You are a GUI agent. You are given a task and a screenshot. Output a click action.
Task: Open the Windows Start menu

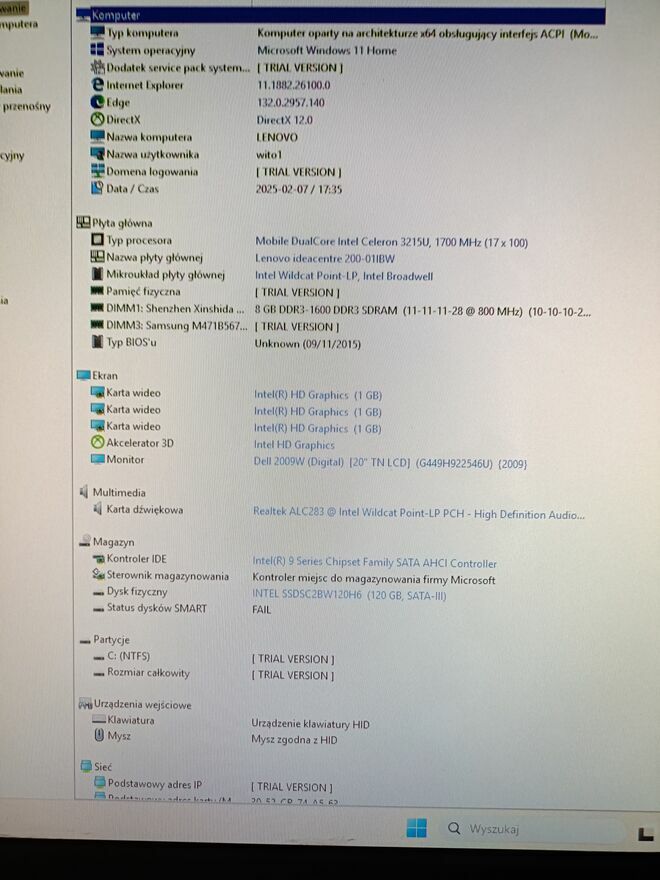point(416,828)
